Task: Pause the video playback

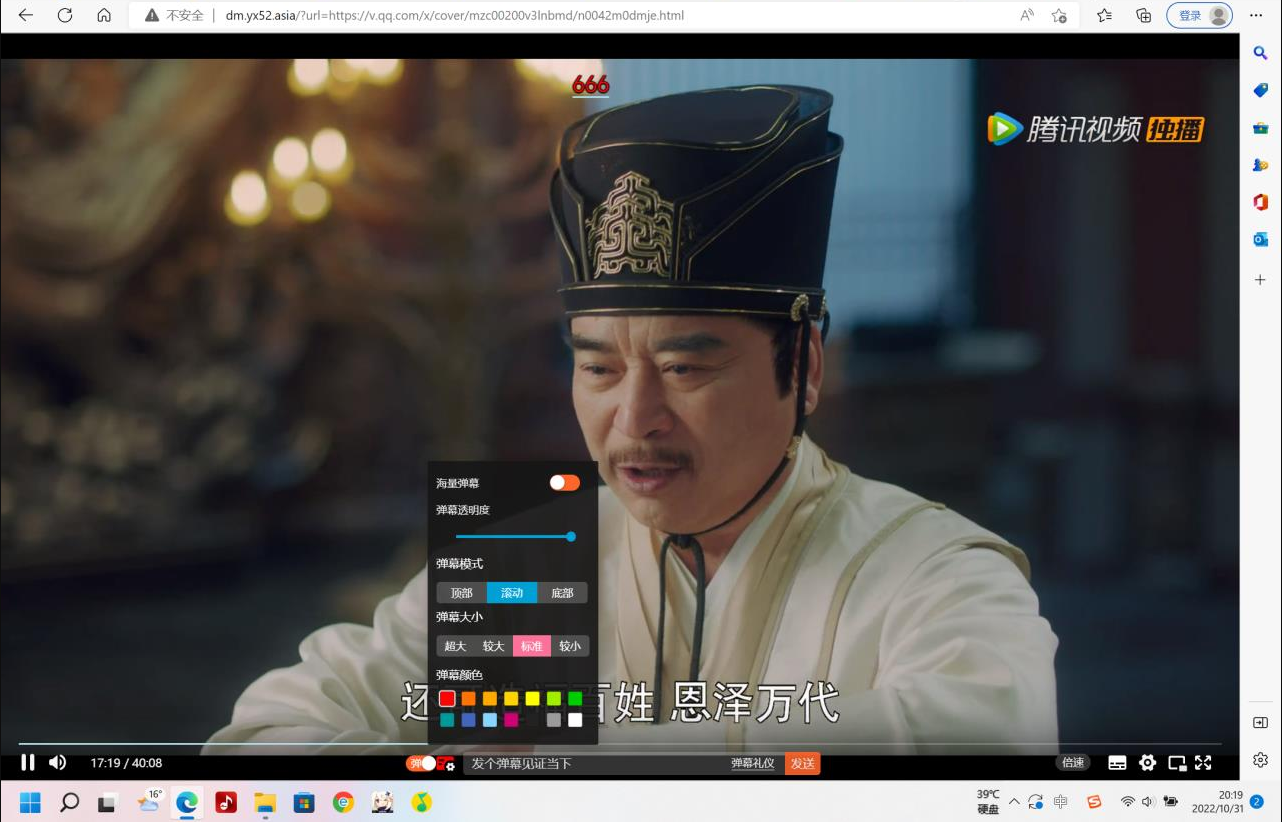Action: click(x=28, y=762)
